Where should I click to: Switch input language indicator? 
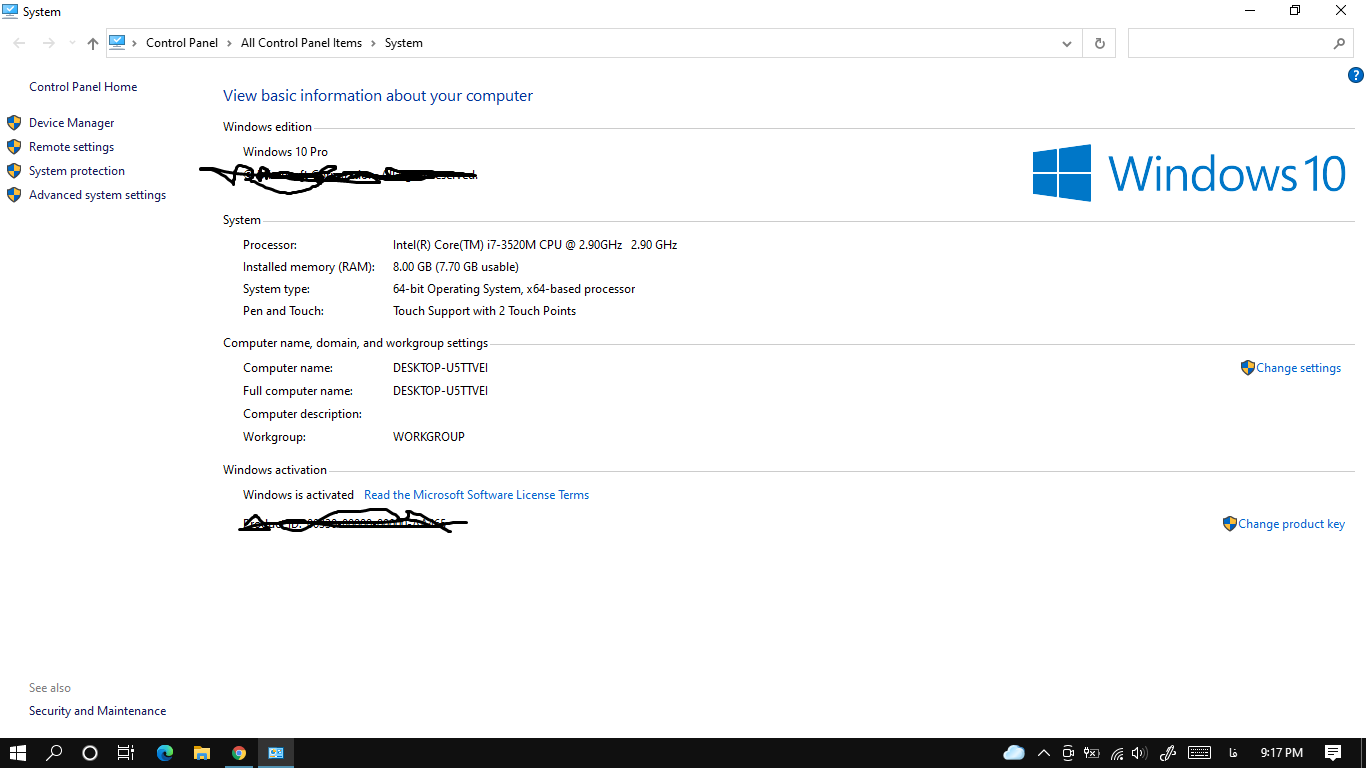[1233, 753]
